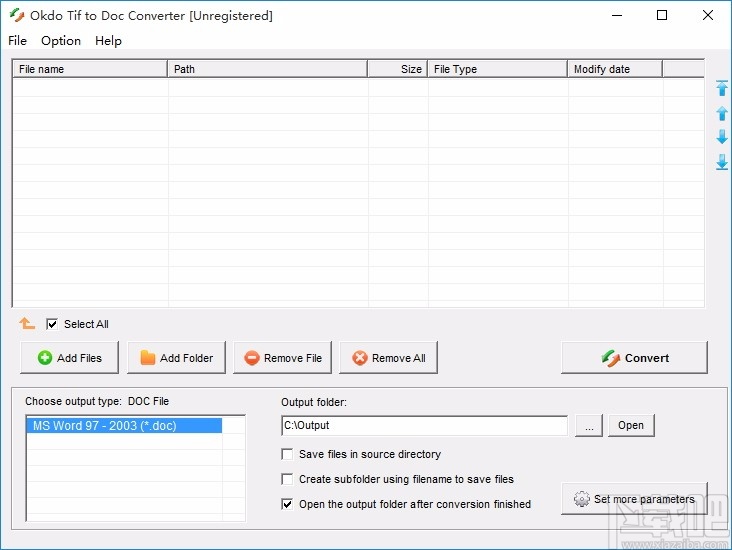732x550 pixels.
Task: Click the orange up-level arrow icon
Action: tap(27, 323)
